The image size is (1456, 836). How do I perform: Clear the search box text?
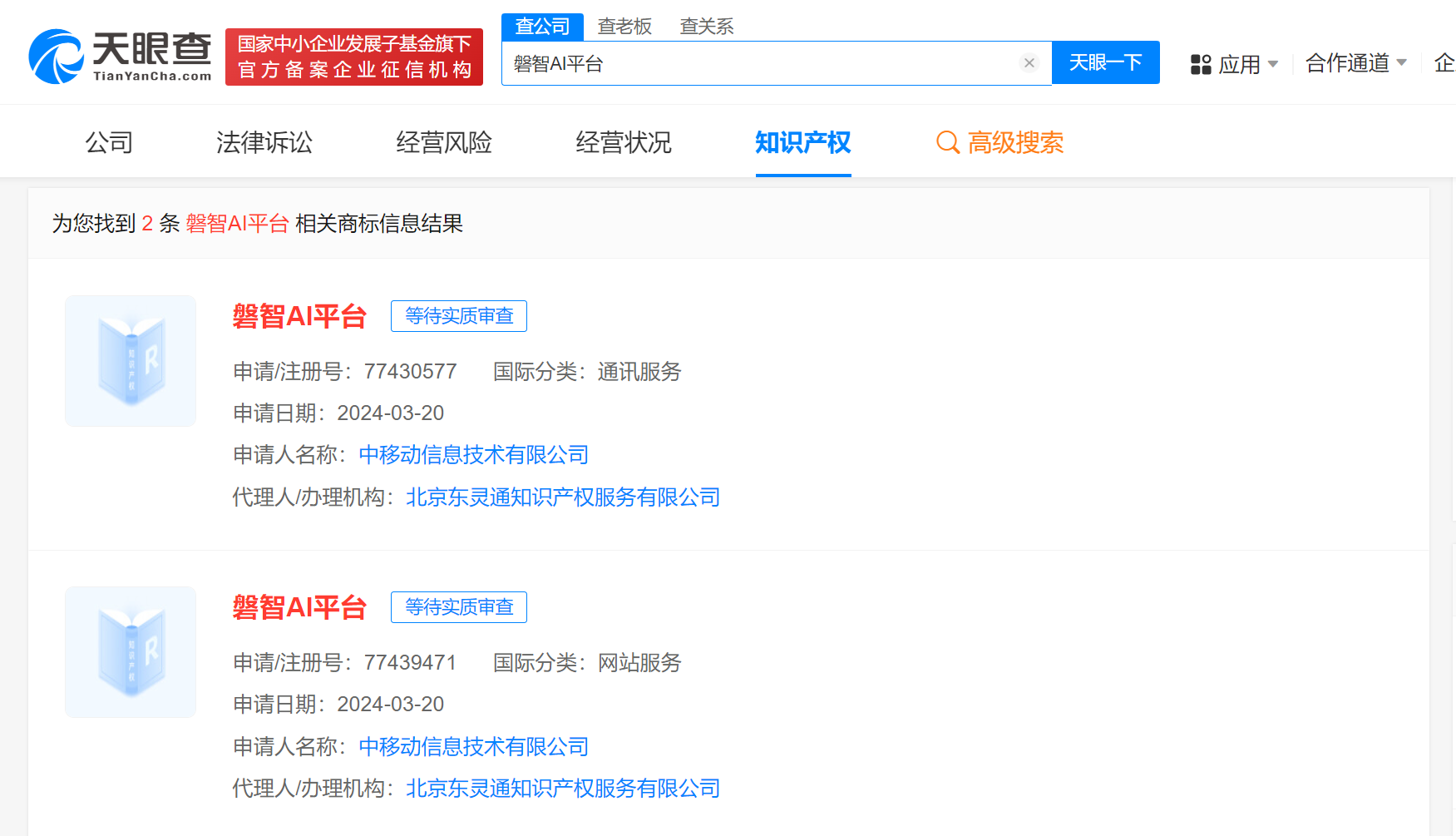coord(1029,63)
